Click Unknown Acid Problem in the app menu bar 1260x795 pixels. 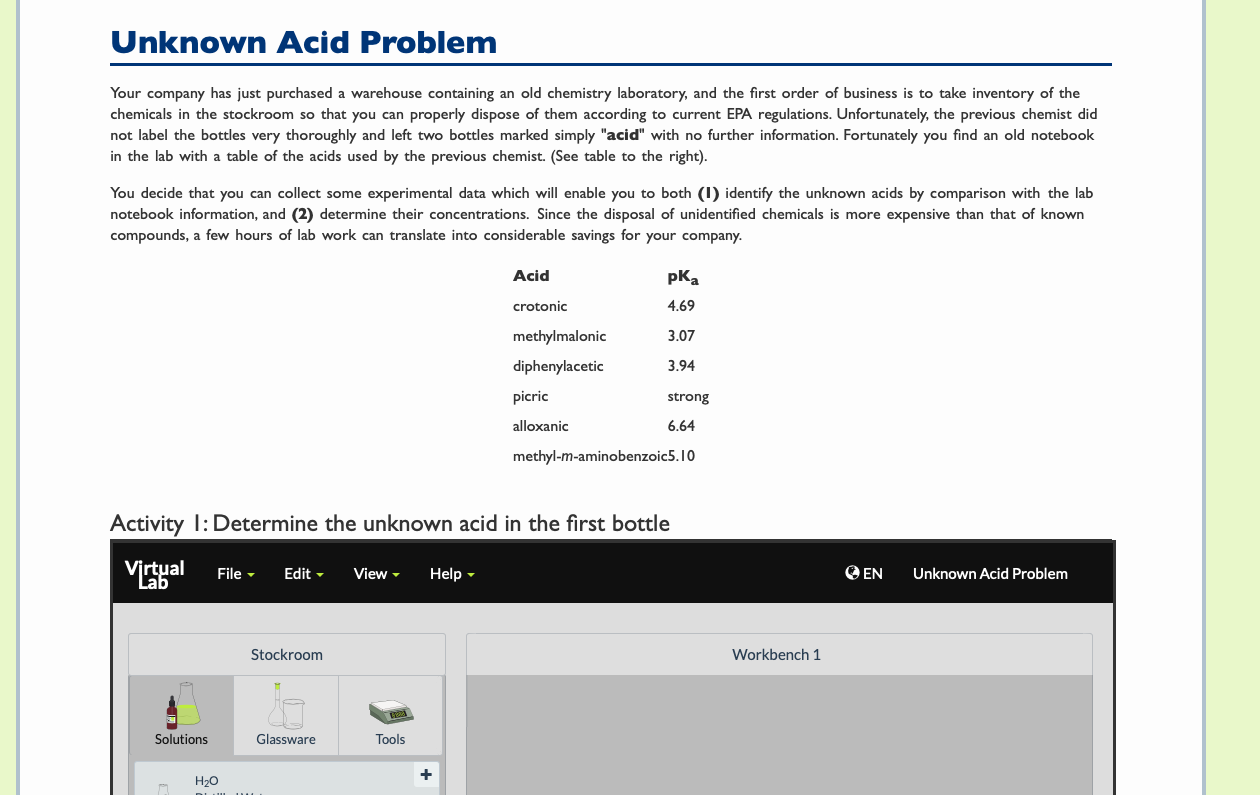(x=990, y=573)
